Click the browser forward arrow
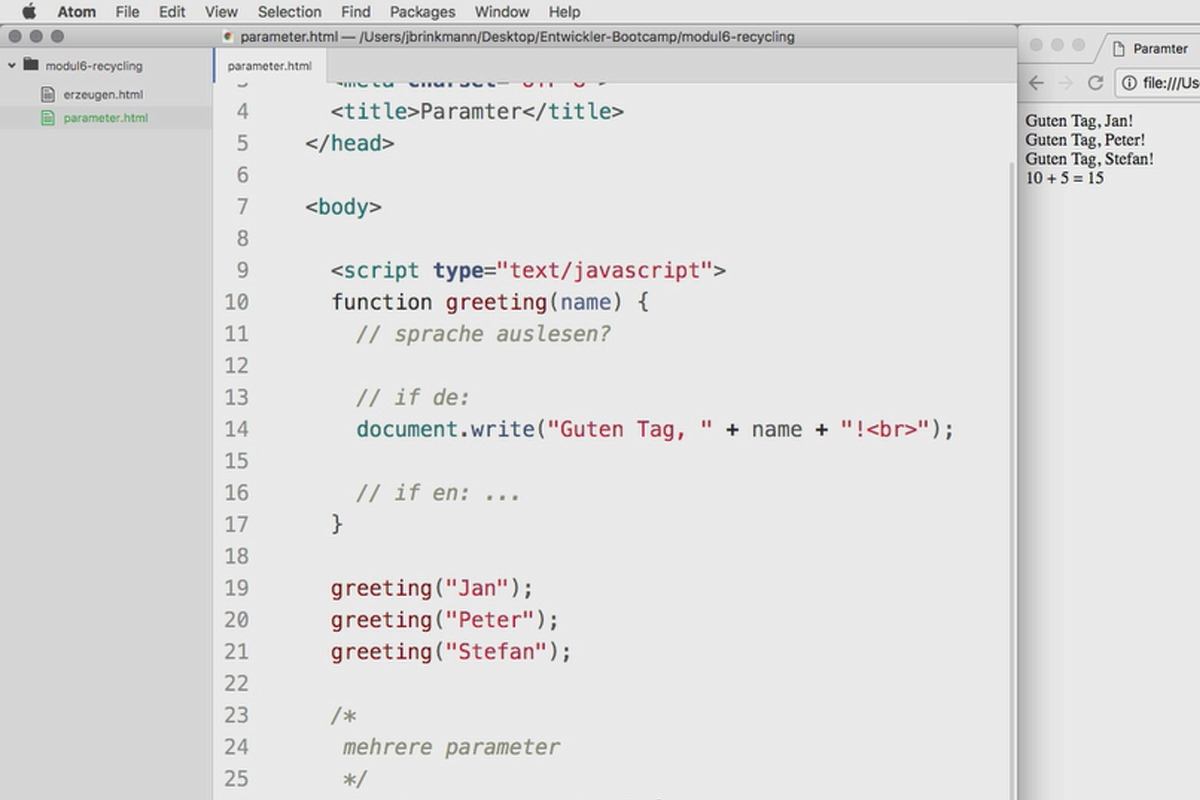1200x800 pixels. pyautogui.click(x=1065, y=83)
